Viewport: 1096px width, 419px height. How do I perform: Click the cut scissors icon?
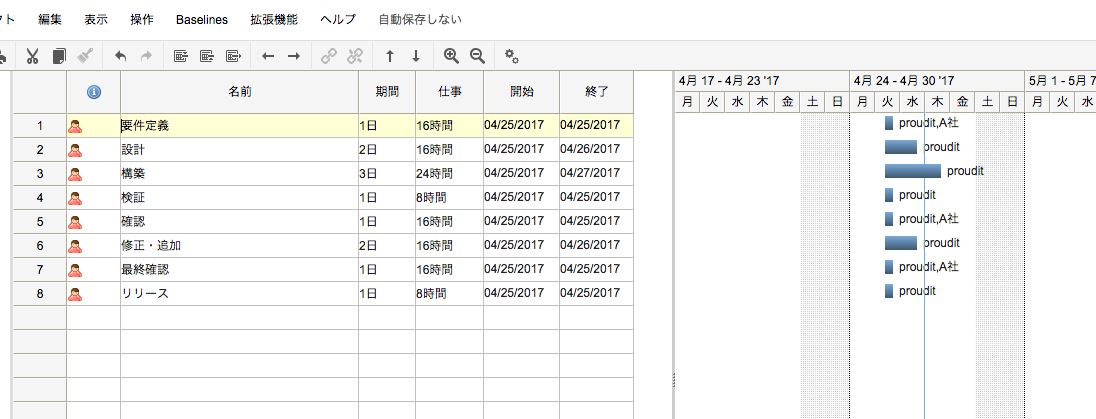tap(32, 56)
